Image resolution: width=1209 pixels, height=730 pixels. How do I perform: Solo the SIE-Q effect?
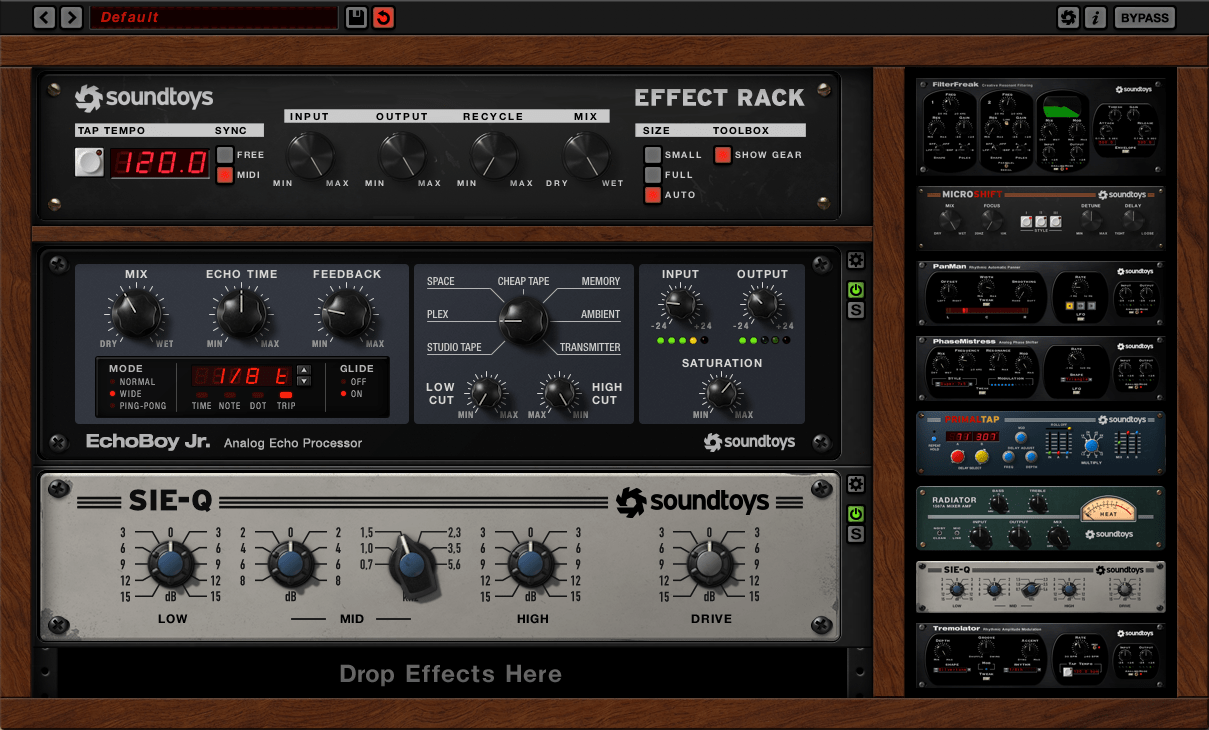pyautogui.click(x=855, y=534)
